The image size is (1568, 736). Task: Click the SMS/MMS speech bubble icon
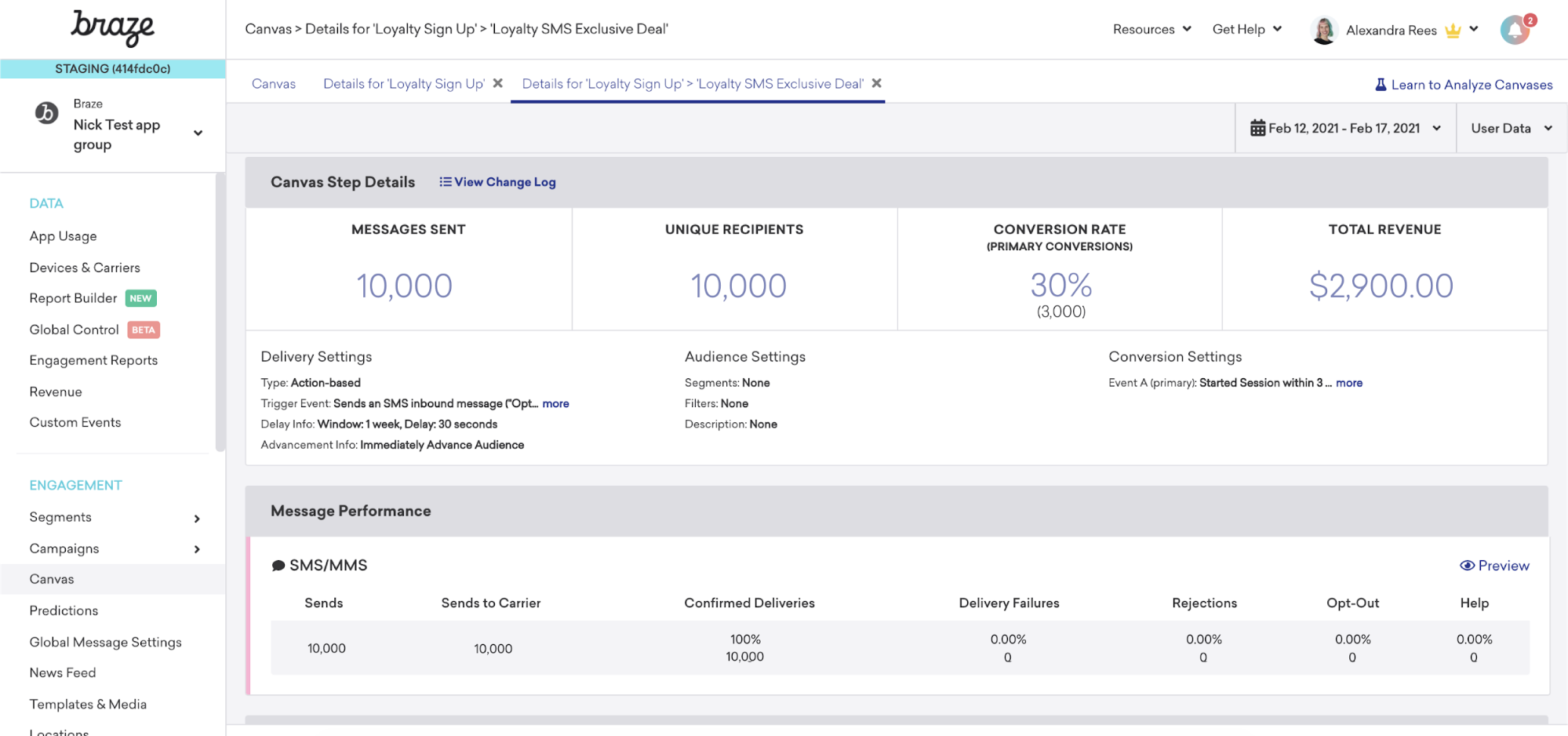(x=278, y=566)
